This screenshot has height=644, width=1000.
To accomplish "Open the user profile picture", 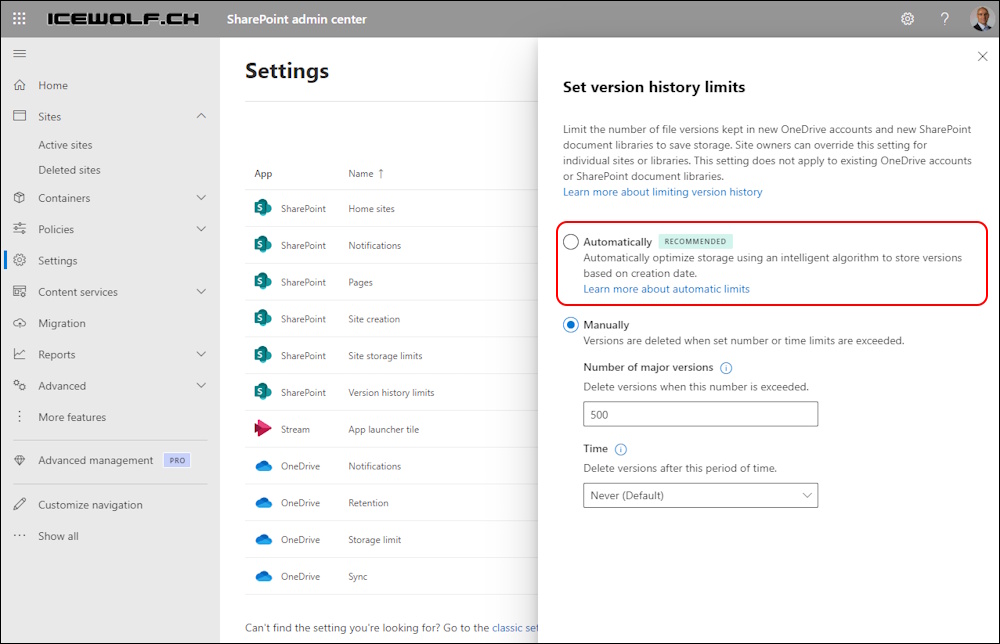I will (982, 19).
